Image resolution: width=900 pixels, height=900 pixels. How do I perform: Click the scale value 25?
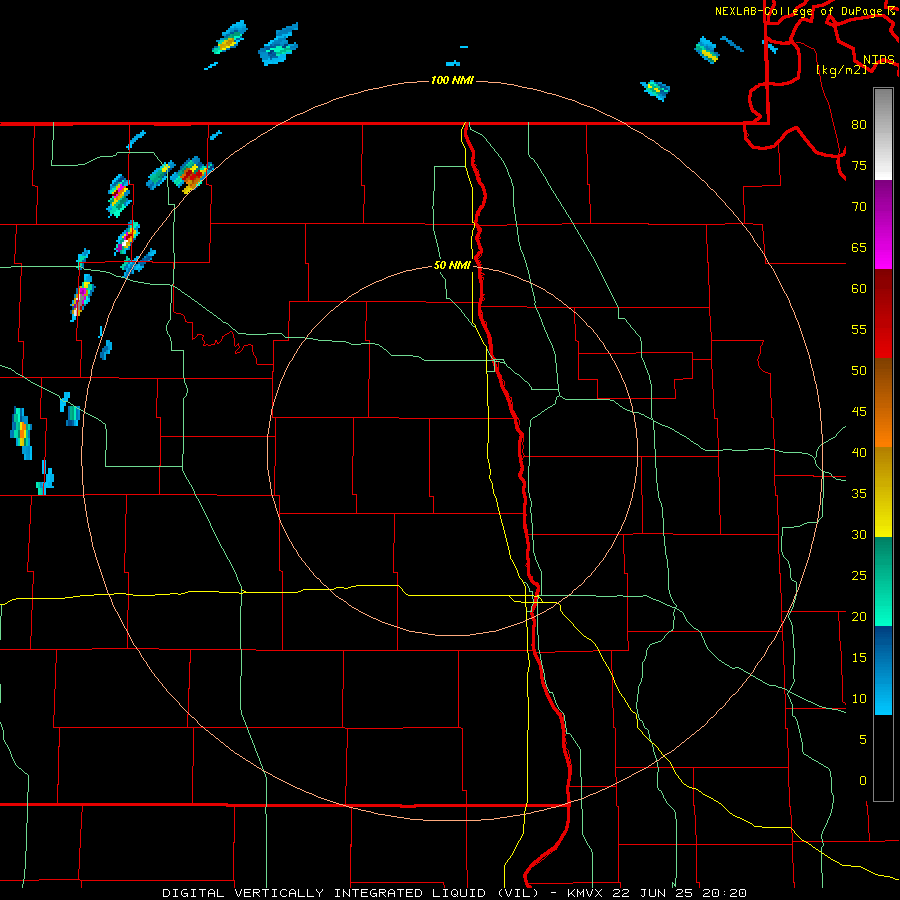(x=859, y=576)
